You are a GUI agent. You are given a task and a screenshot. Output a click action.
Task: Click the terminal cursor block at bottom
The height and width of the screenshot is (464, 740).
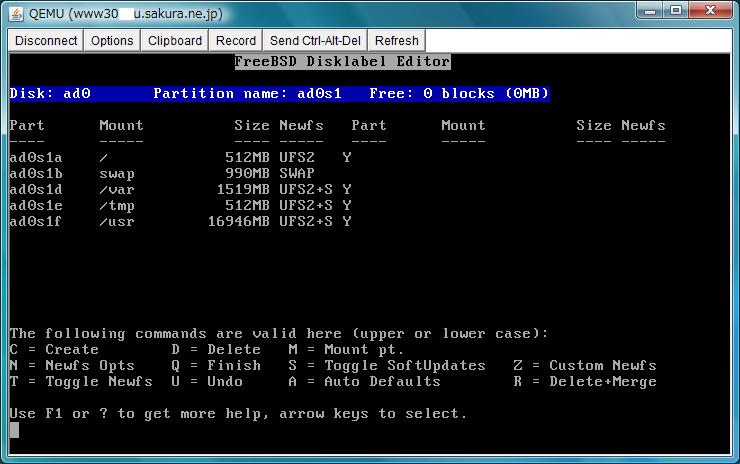pos(14,430)
